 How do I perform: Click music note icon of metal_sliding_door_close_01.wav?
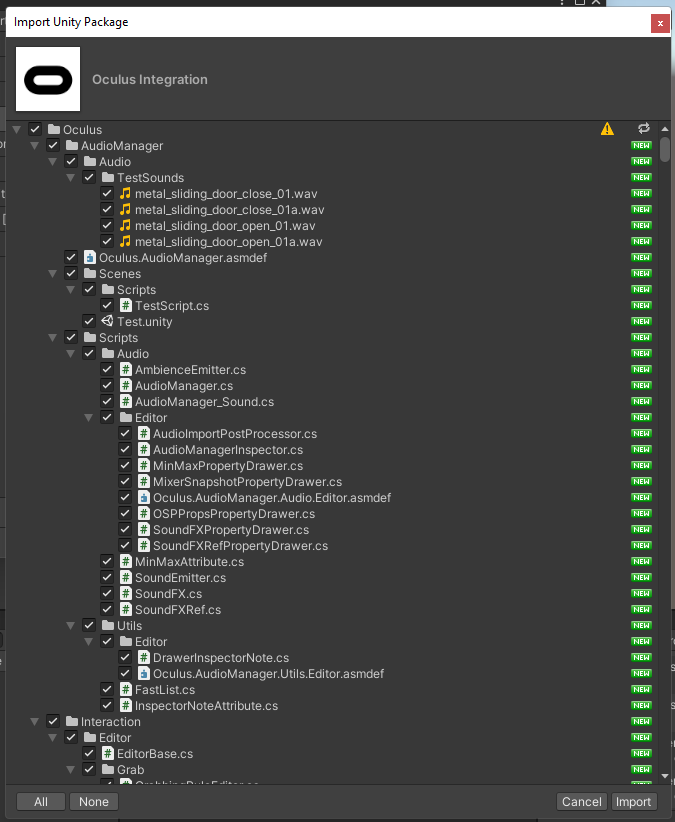coord(125,193)
